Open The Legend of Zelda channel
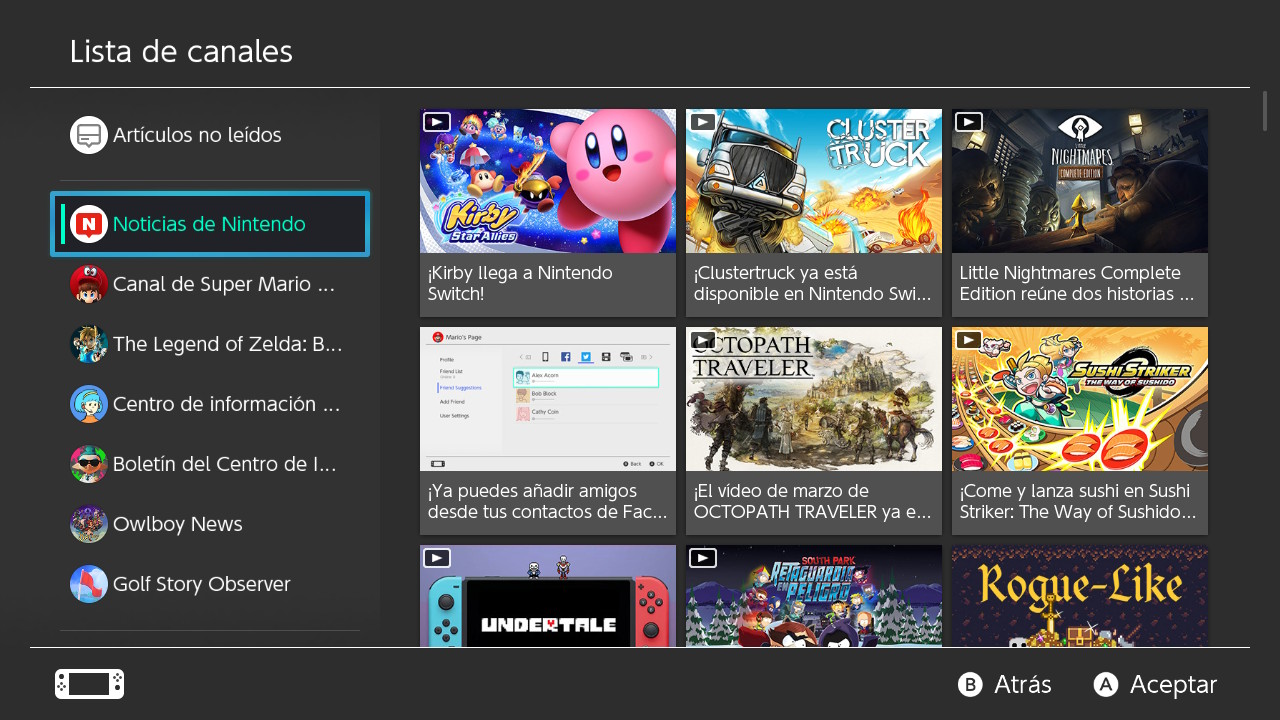This screenshot has width=1280, height=720. pyautogui.click(x=228, y=344)
